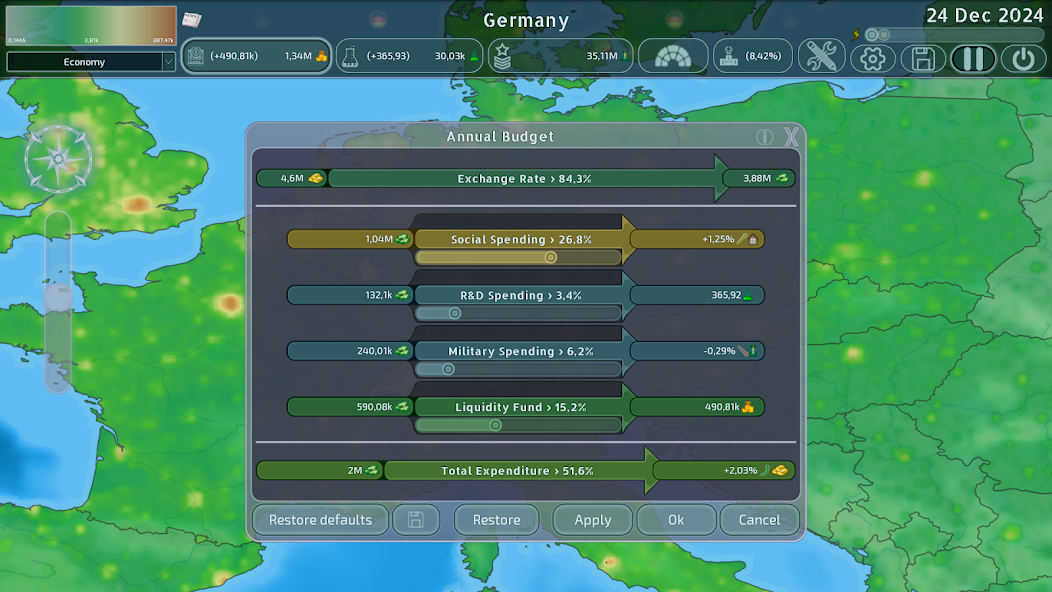Open the tools wrench and screwdriver menu
Viewport: 1052px width, 592px height.
(821, 57)
